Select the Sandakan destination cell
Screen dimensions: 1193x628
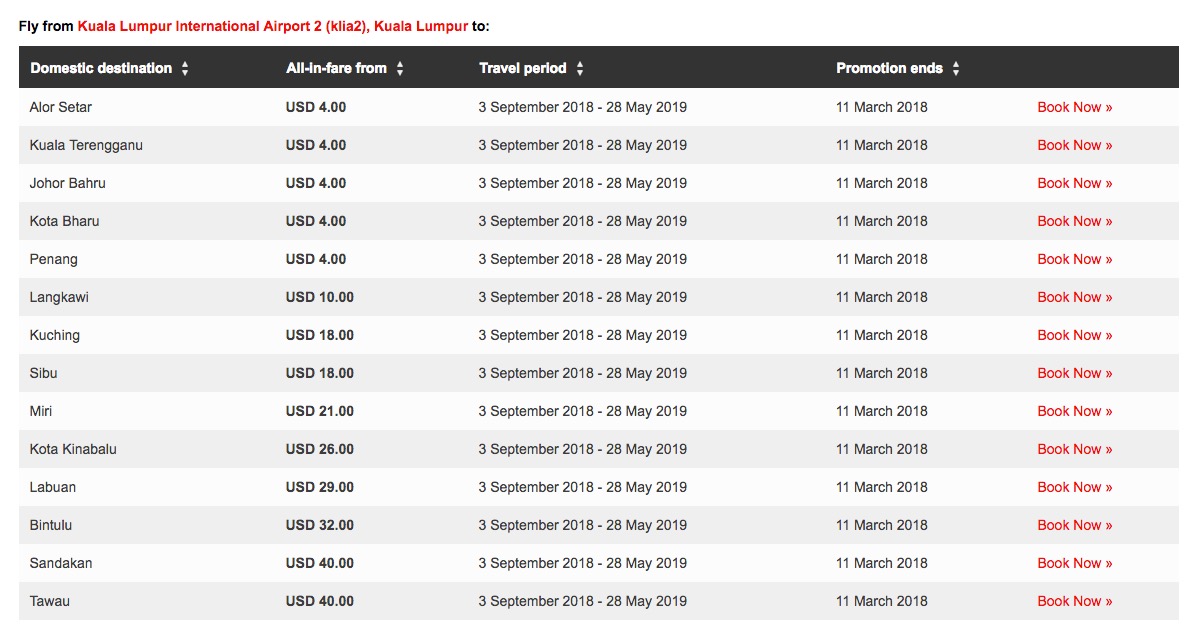[x=61, y=563]
